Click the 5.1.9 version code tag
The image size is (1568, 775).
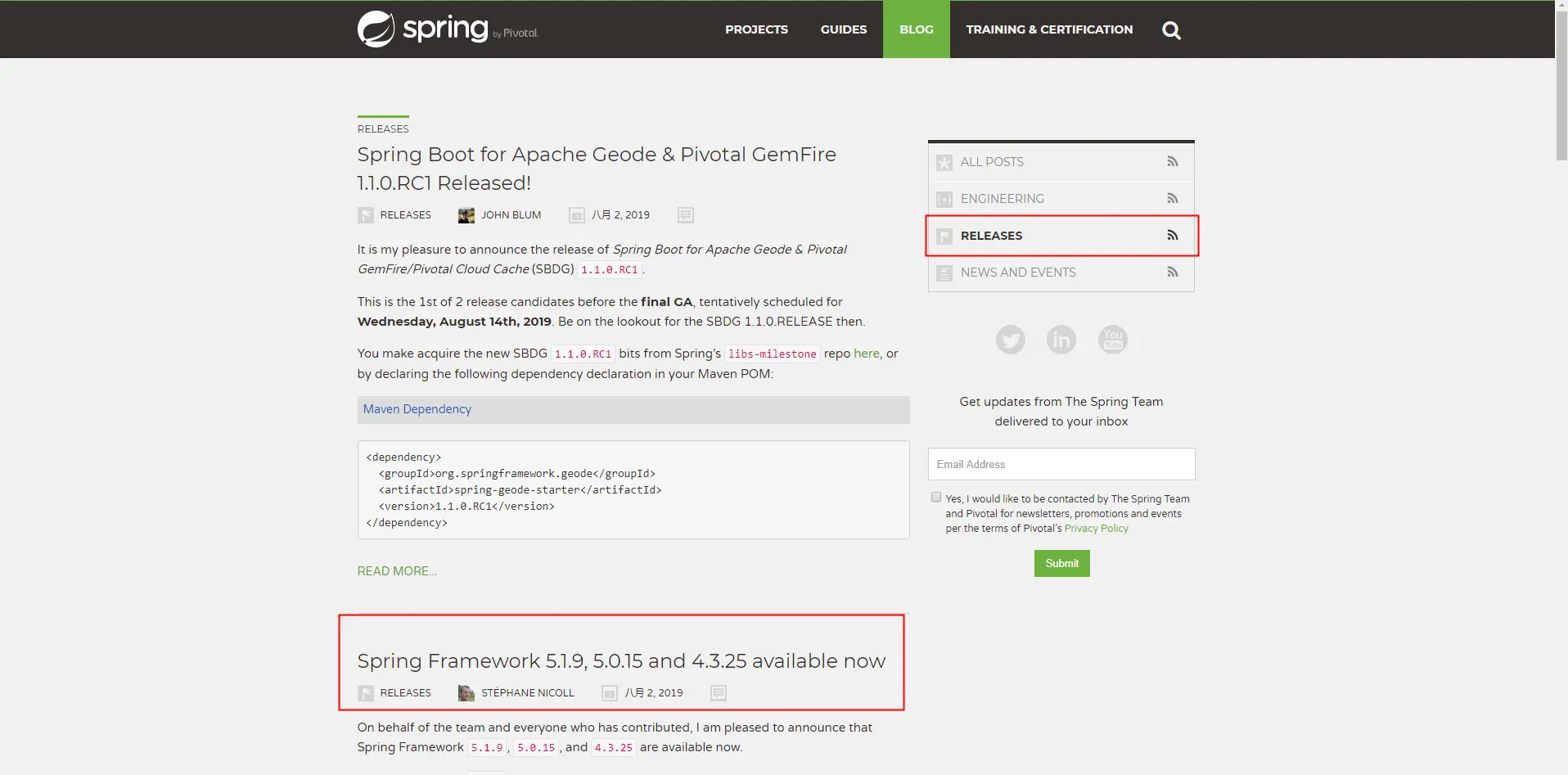[487, 748]
